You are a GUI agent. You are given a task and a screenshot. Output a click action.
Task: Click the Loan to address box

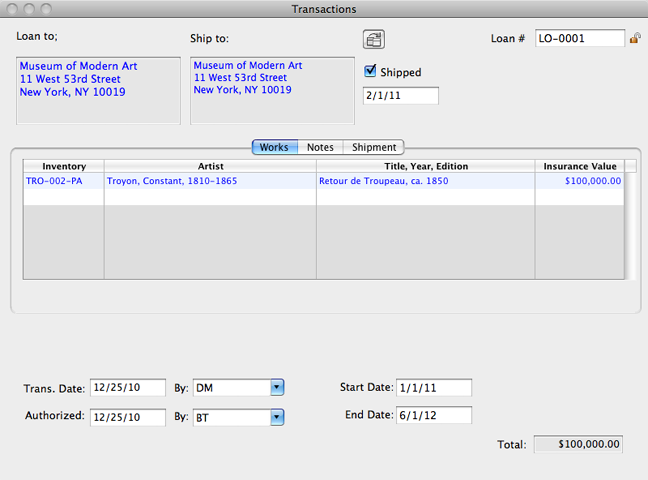pyautogui.click(x=98, y=90)
